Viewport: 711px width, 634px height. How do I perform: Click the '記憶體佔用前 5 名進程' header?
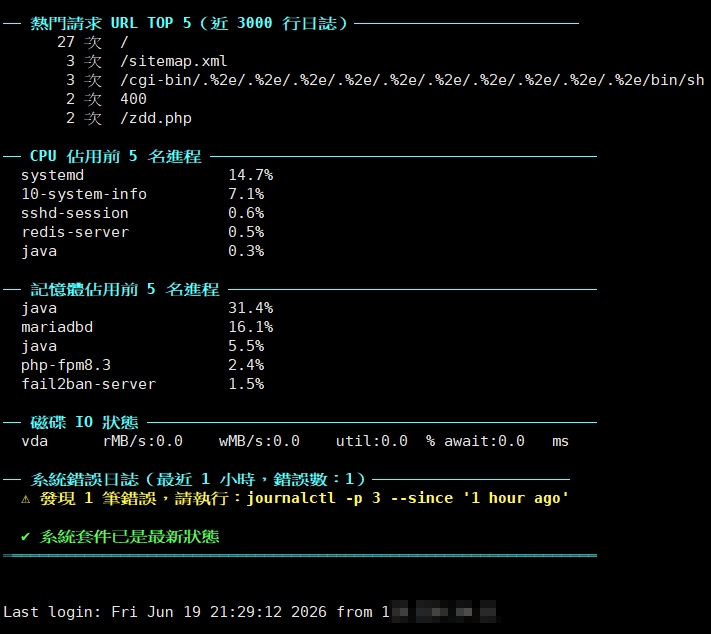coord(125,289)
